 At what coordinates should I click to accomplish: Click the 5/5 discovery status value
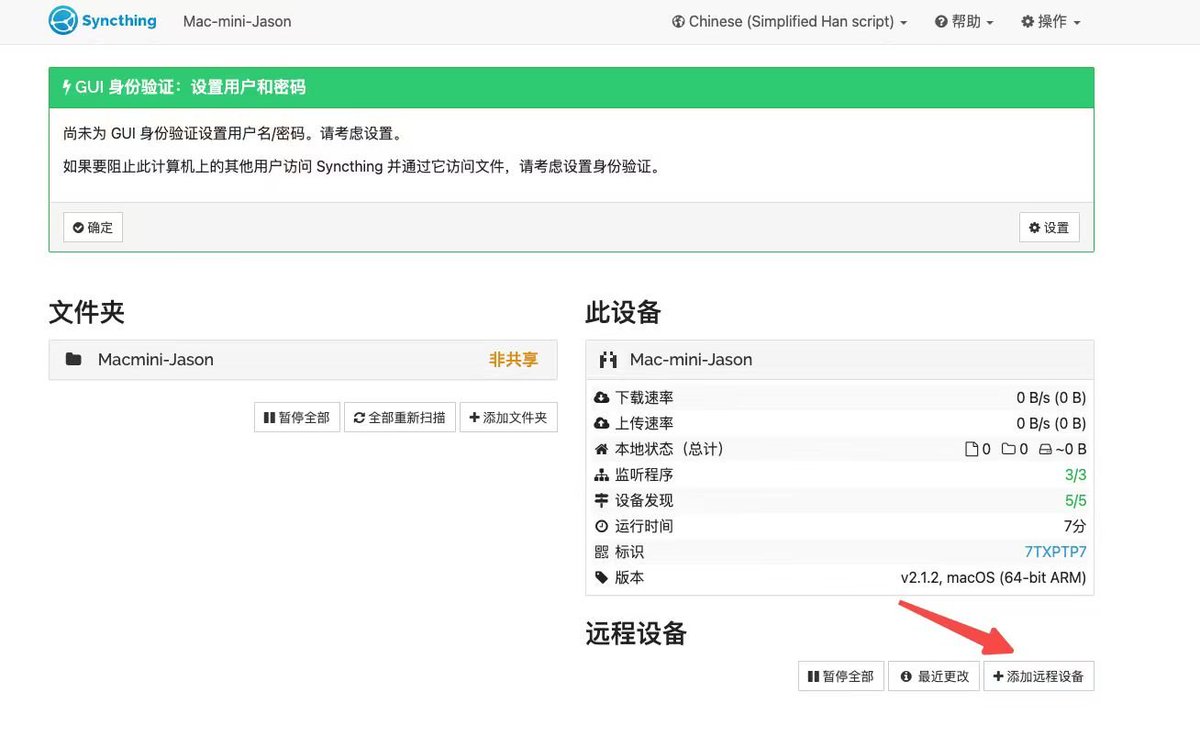click(x=1075, y=500)
